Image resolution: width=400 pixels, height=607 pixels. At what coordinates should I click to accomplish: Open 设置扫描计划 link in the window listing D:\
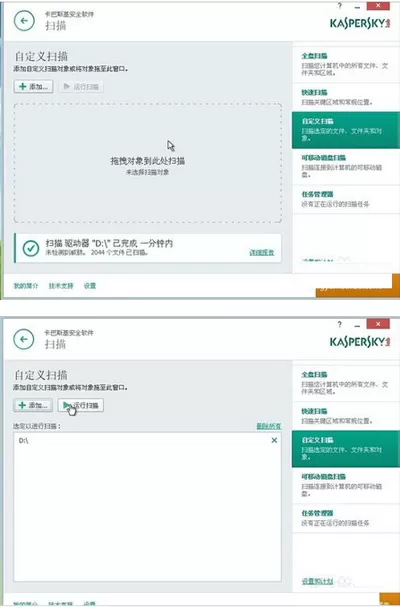click(318, 581)
